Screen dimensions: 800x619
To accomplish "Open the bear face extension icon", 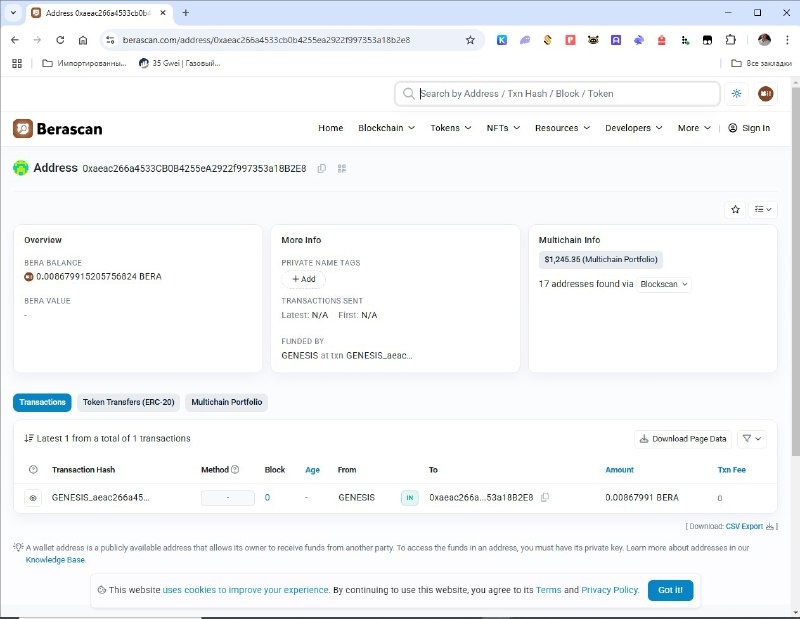I will coord(593,40).
